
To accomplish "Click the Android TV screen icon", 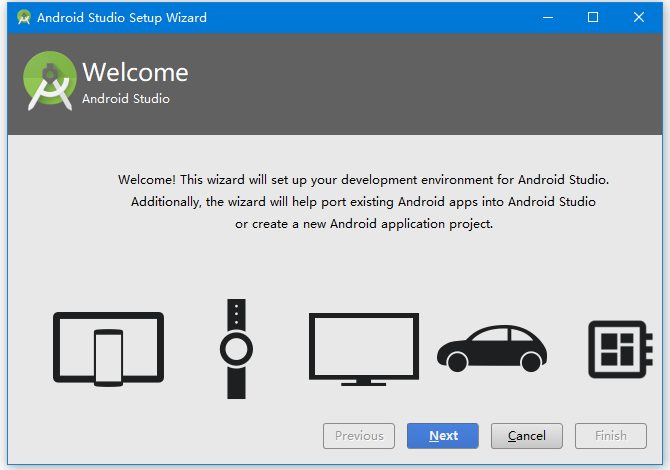I will tap(364, 348).
